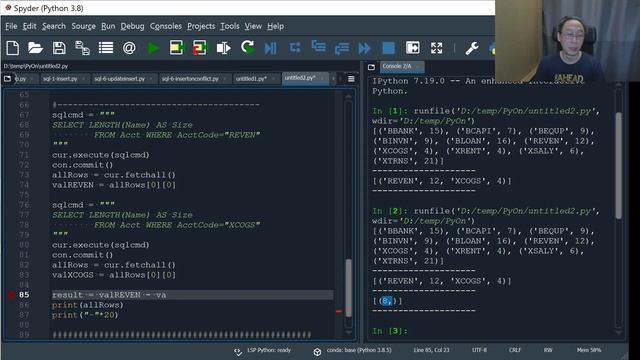640x360 pixels.
Task: Click 'Line 85, Col 23' in status bar
Action: (x=431, y=350)
